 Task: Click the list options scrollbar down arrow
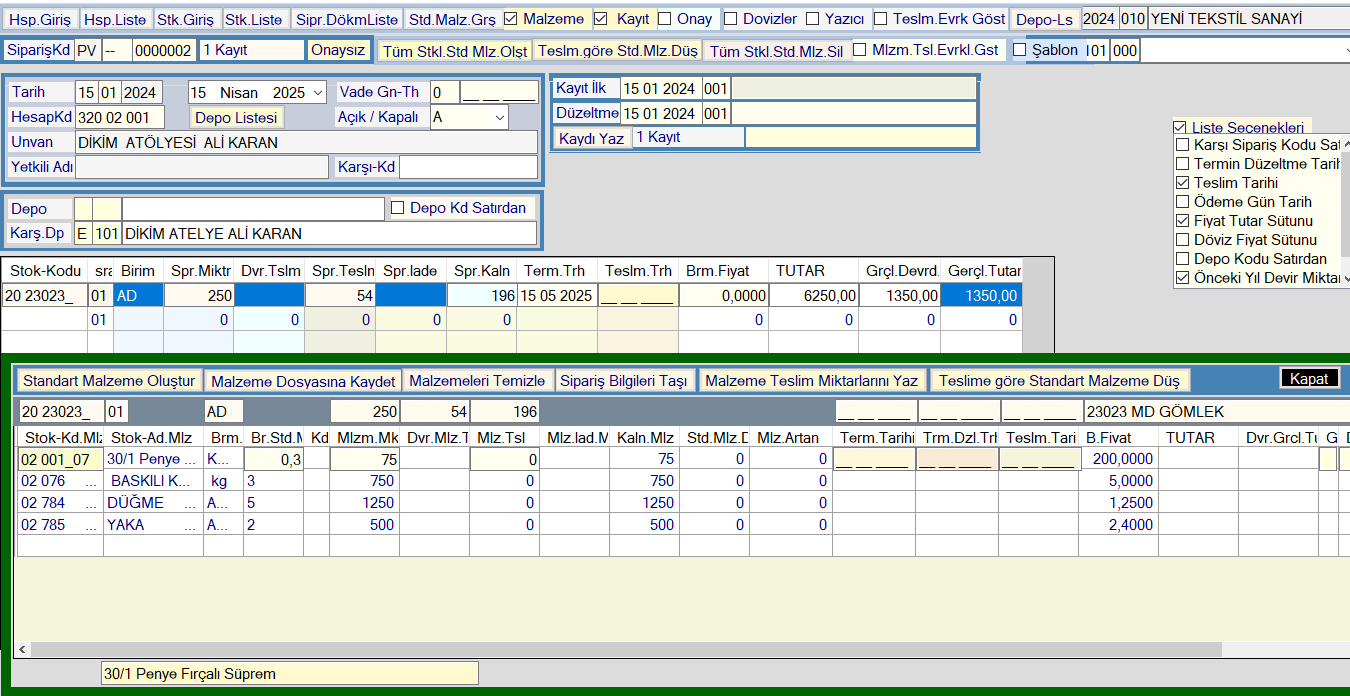pos(1346,278)
